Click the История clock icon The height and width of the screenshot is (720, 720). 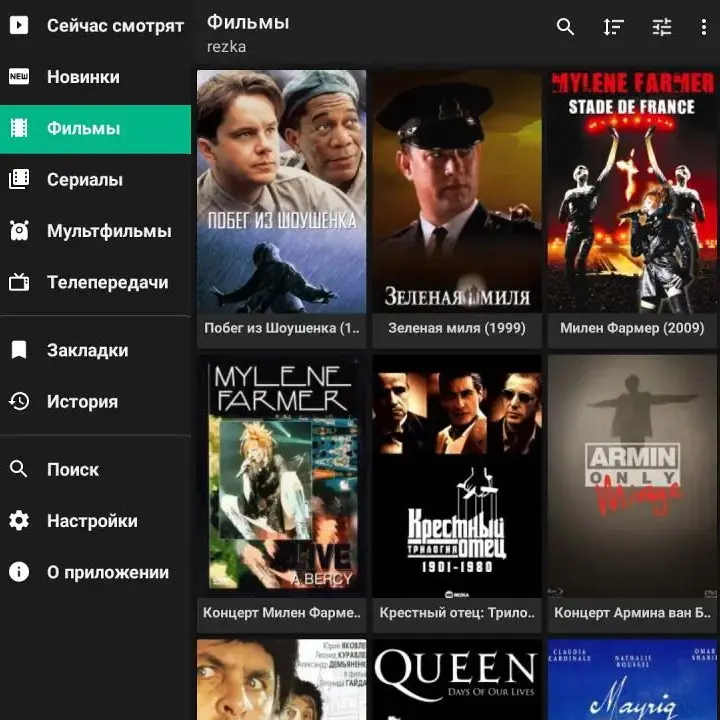pyautogui.click(x=19, y=401)
